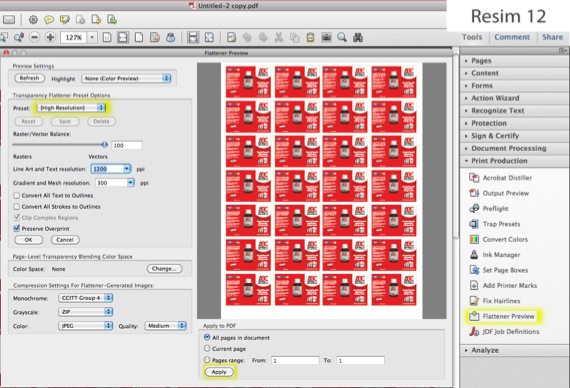
Task: Click the zoom in plus icon
Action: (x=50, y=37)
